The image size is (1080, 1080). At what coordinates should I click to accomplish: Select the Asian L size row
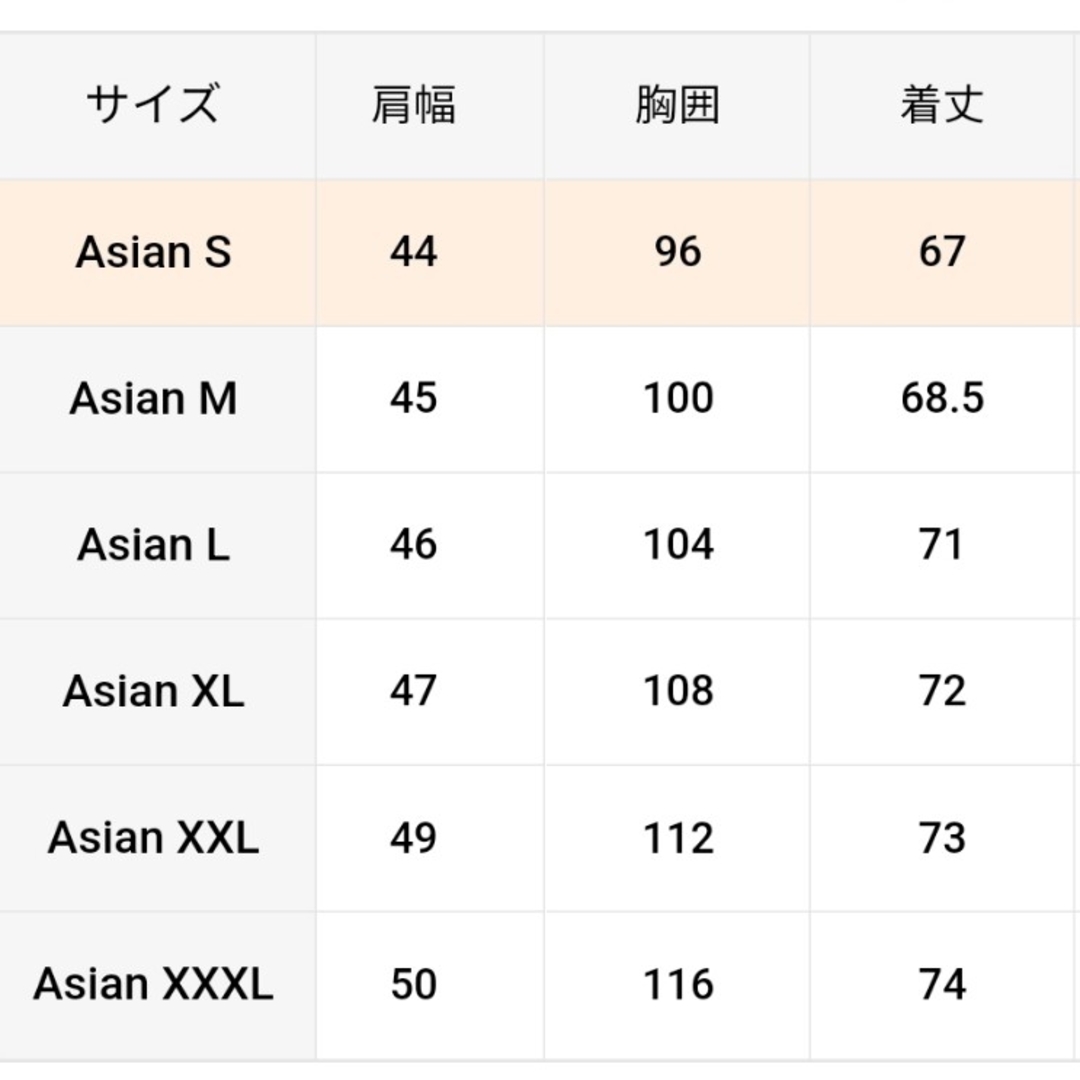tap(539, 546)
